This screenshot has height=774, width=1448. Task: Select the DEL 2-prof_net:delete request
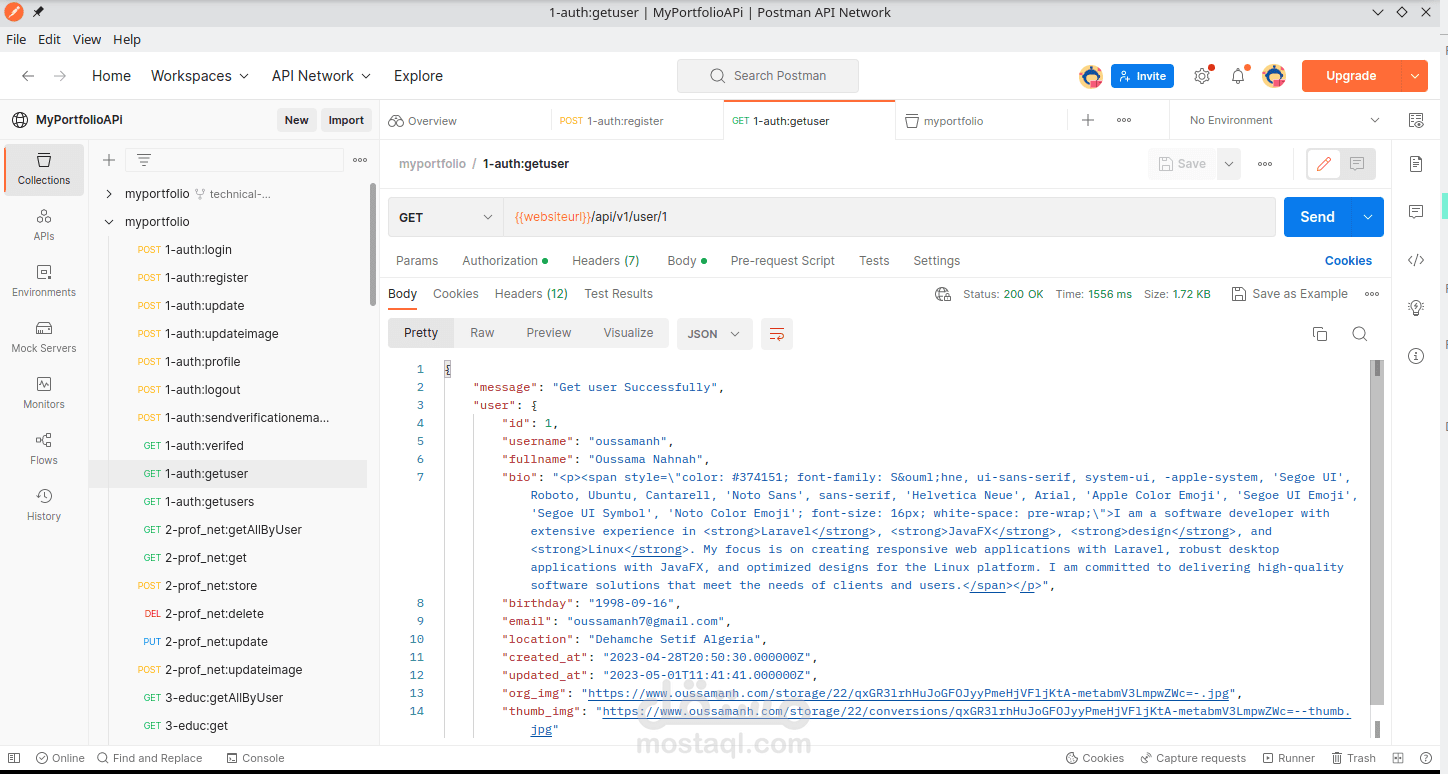(227, 614)
